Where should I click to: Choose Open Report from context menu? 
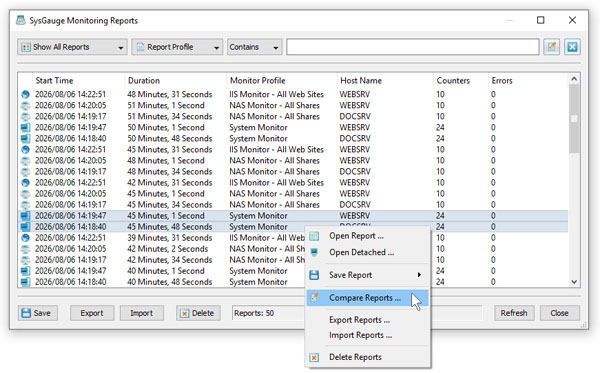click(x=367, y=236)
